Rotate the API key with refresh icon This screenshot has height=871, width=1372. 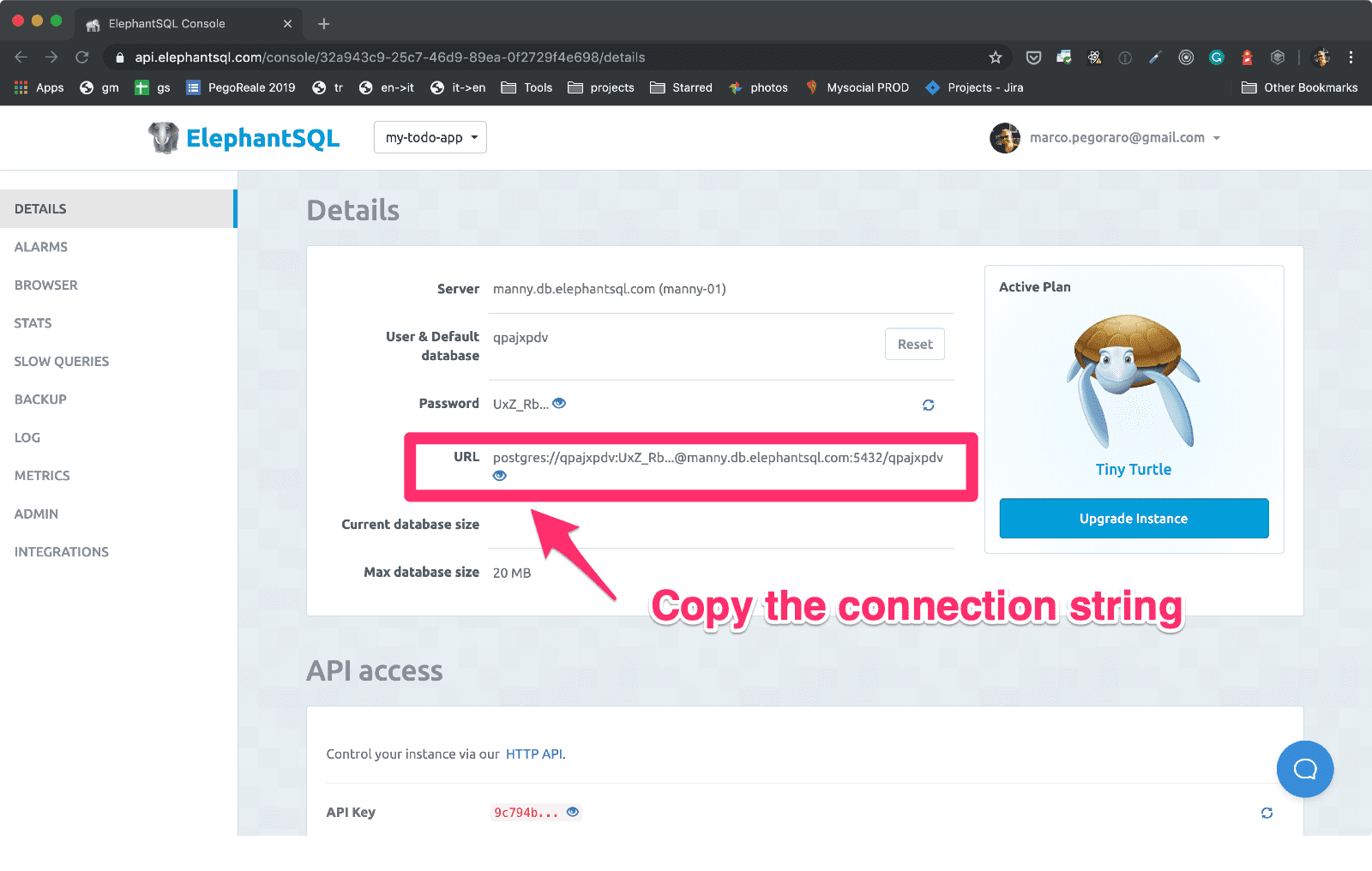[x=1267, y=813]
